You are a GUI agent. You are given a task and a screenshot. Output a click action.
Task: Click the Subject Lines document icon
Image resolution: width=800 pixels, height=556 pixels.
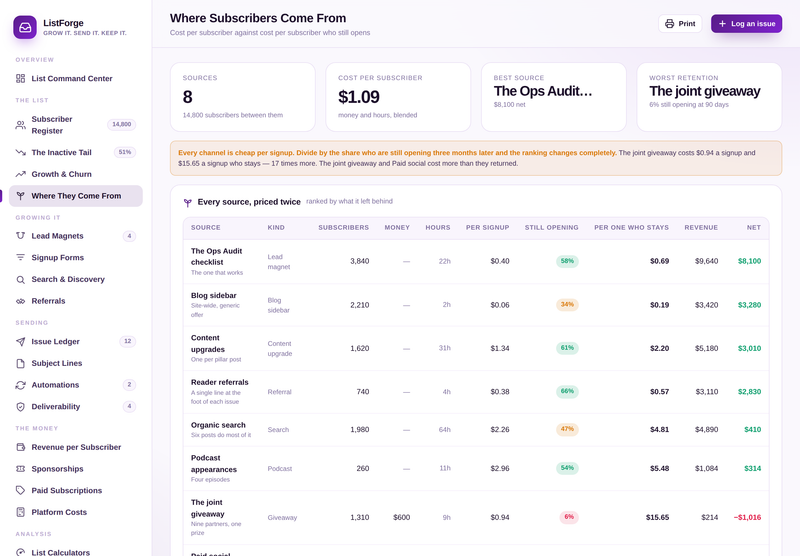coord(20,363)
